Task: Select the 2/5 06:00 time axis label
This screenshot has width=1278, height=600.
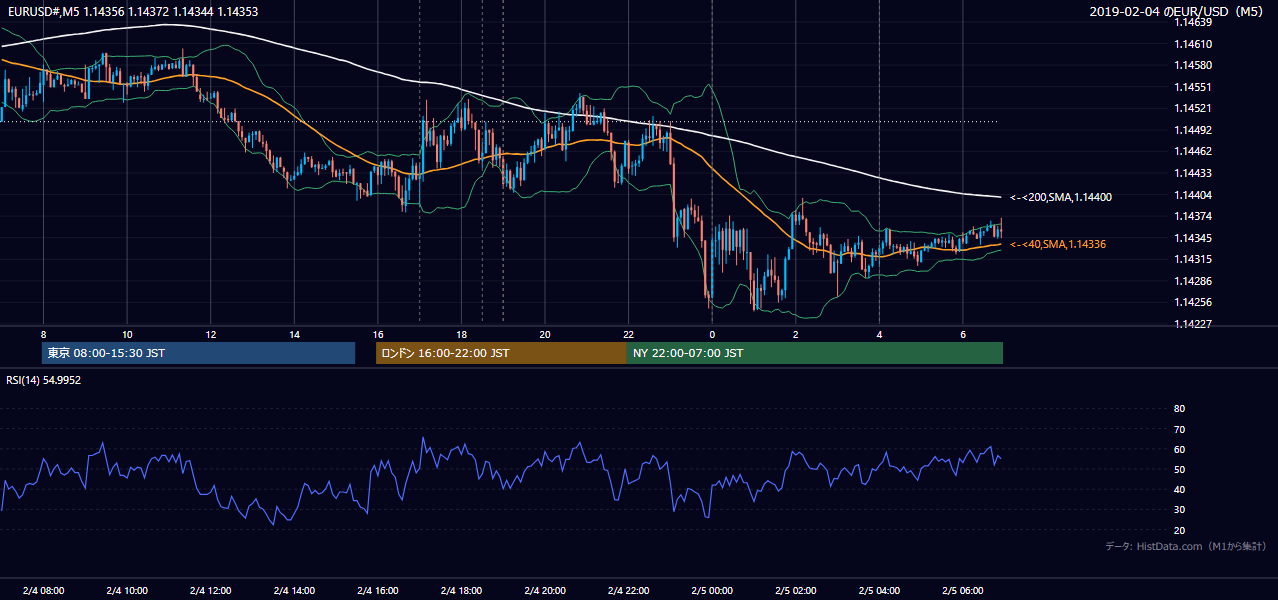Action: tap(962, 590)
